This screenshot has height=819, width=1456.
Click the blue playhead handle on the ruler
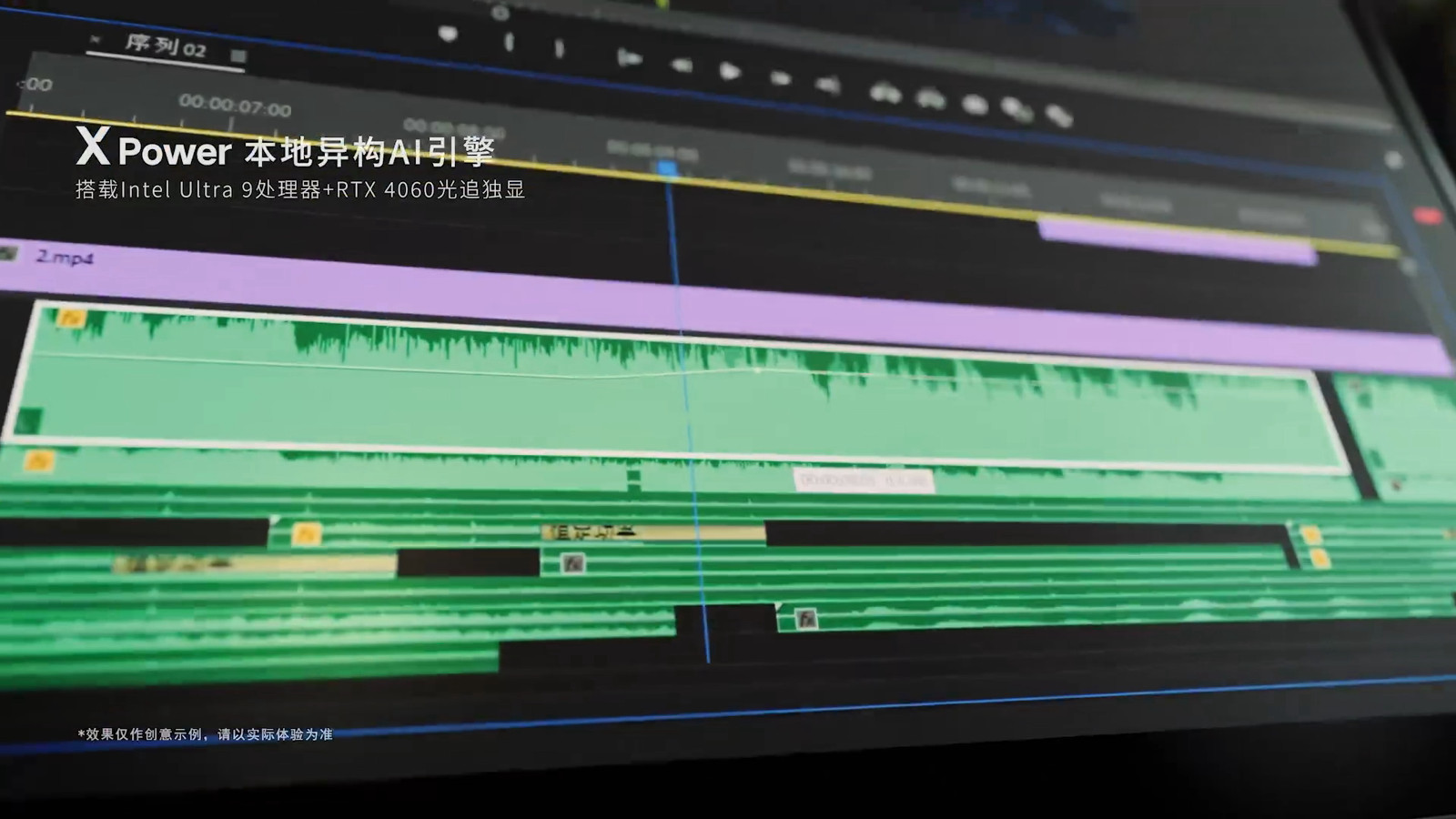point(667,168)
